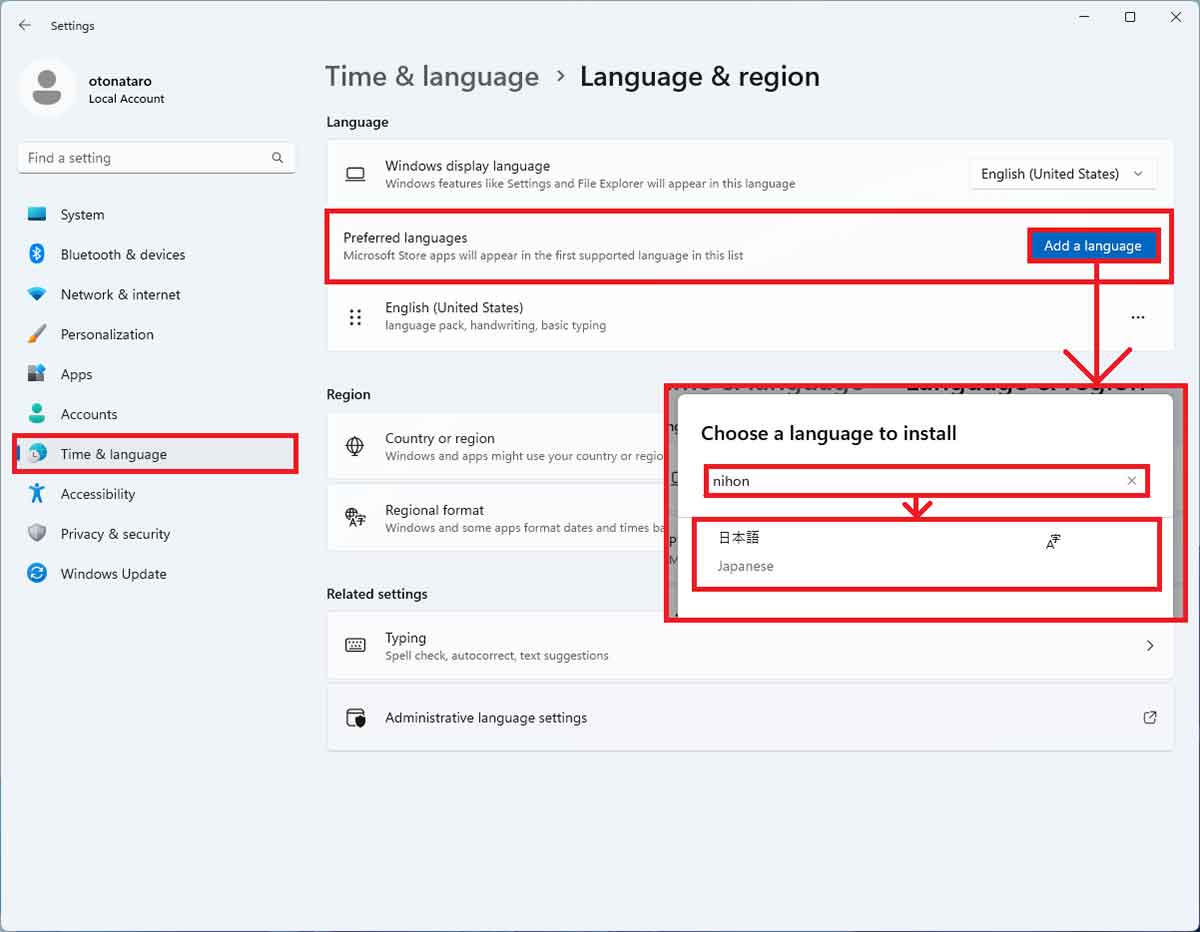Screen dimensions: 1200x932
Task: Clear the nihon search with the X
Action: pos(1132,481)
